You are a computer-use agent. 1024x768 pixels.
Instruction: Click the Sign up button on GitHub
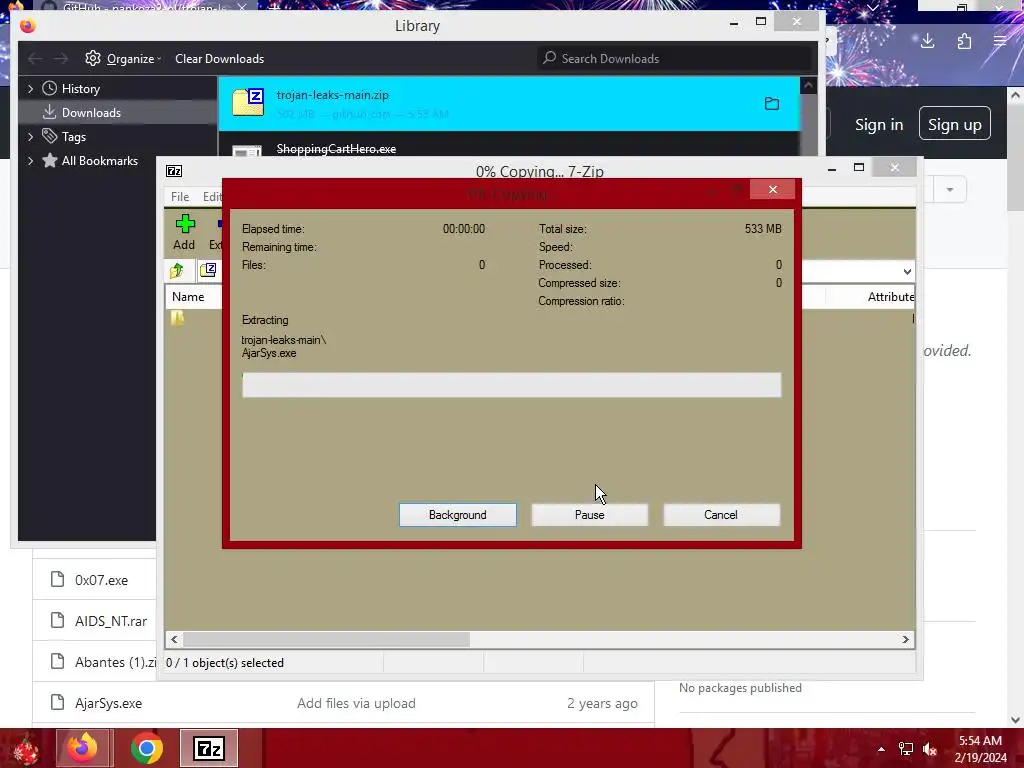point(954,124)
